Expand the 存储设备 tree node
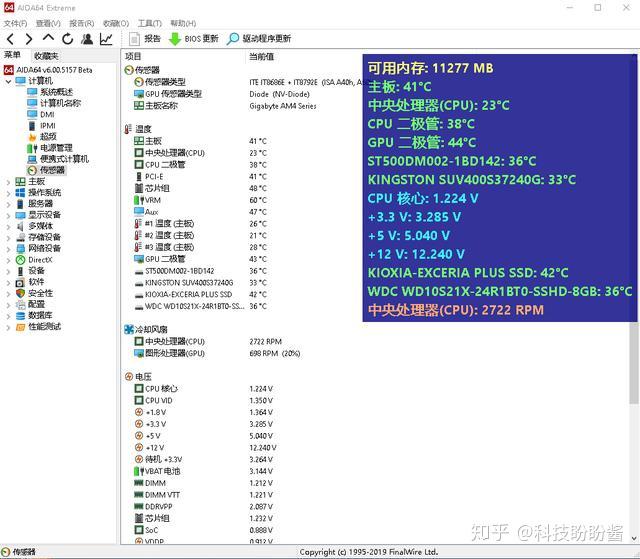 click(x=8, y=237)
